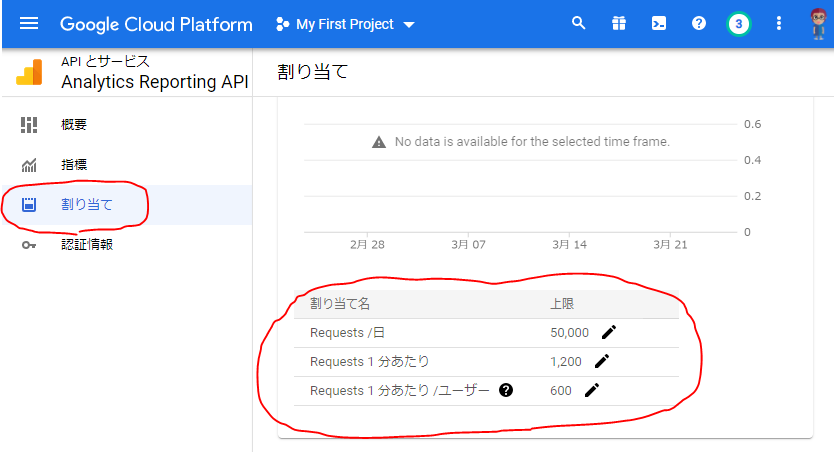Open the free trial gift icon
Image resolution: width=834 pixels, height=452 pixels.
(x=619, y=23)
